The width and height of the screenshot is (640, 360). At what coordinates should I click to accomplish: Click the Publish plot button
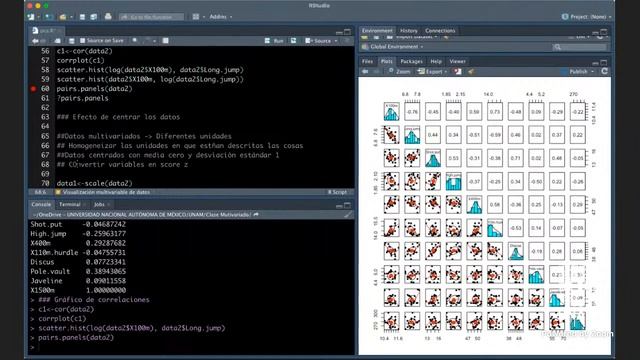tap(575, 71)
